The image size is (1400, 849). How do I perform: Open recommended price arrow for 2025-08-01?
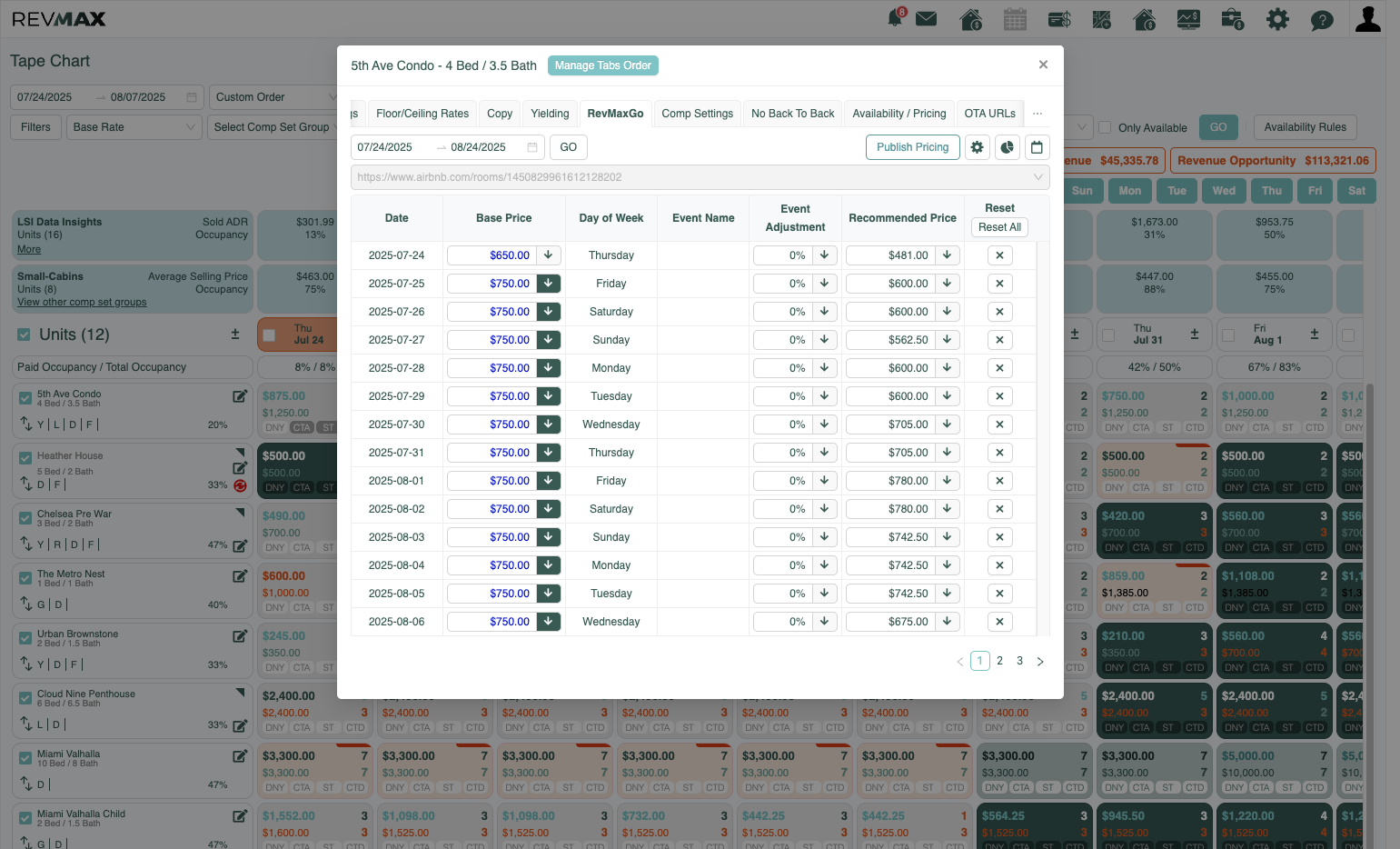947,481
